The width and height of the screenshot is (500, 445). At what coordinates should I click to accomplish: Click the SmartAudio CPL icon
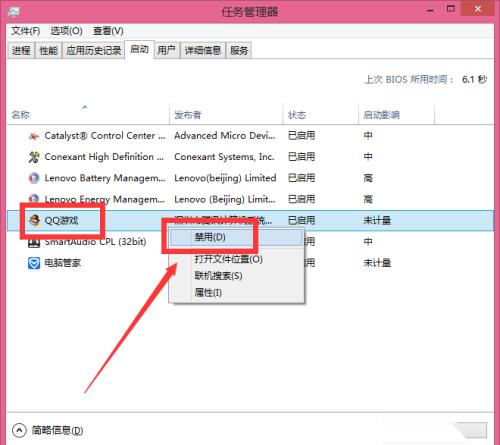[x=34, y=243]
